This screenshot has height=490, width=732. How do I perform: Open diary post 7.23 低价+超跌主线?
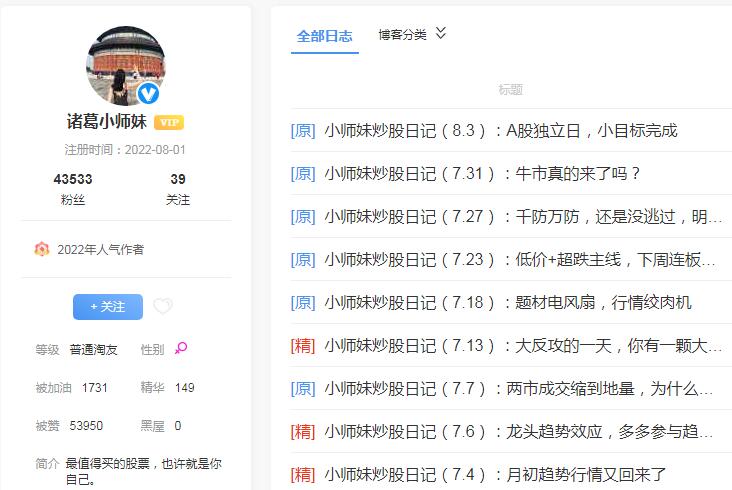(x=520, y=259)
